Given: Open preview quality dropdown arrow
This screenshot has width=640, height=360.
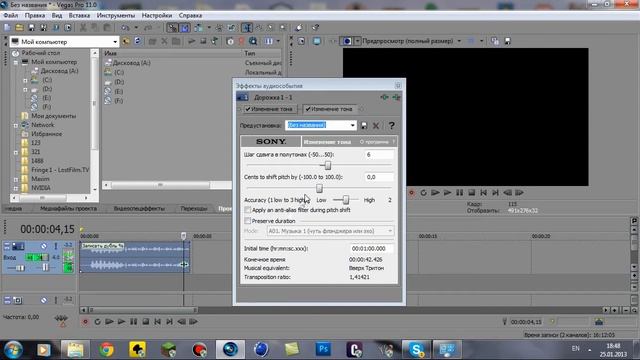Looking at the screenshot, I should pos(459,41).
